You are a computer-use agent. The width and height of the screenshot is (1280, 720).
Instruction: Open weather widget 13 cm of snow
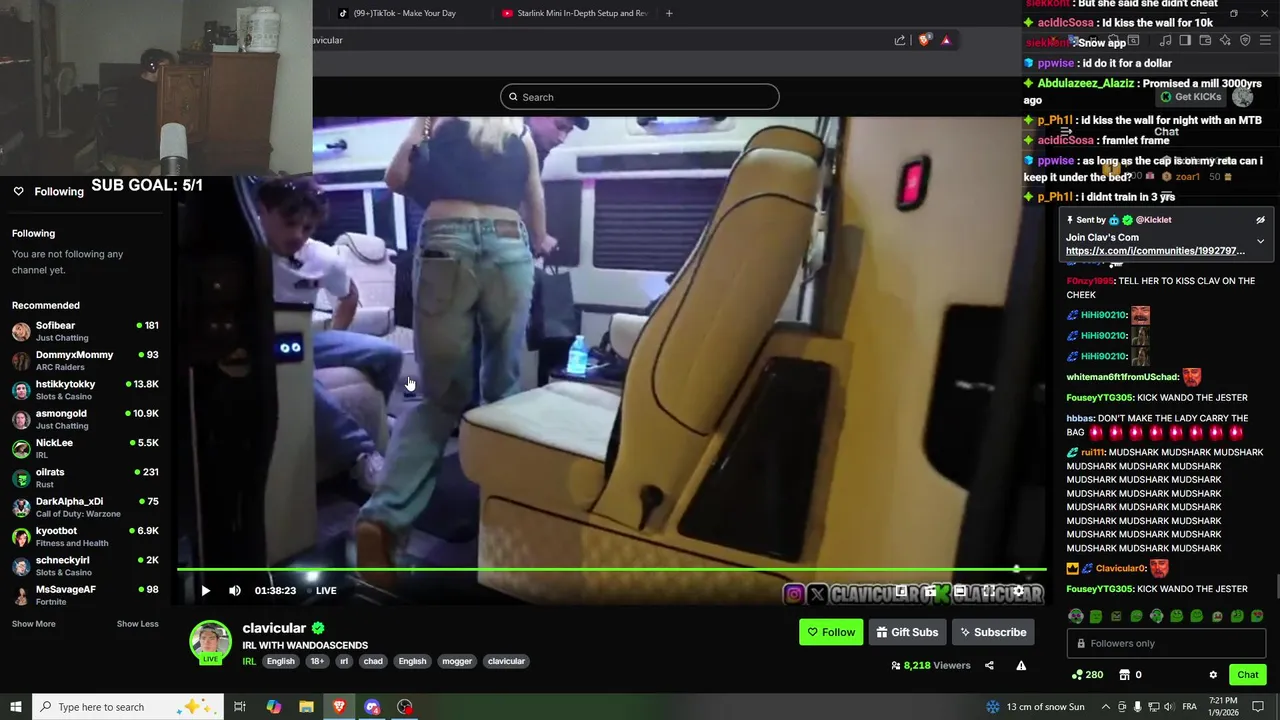click(x=1035, y=707)
